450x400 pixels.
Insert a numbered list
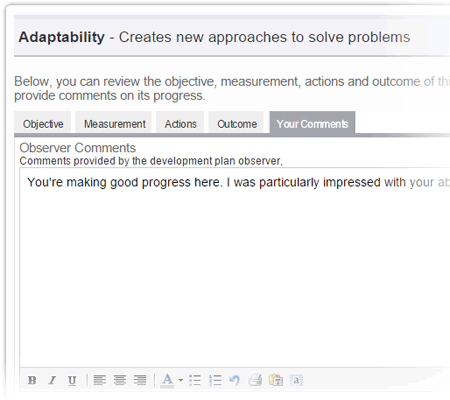[215, 380]
